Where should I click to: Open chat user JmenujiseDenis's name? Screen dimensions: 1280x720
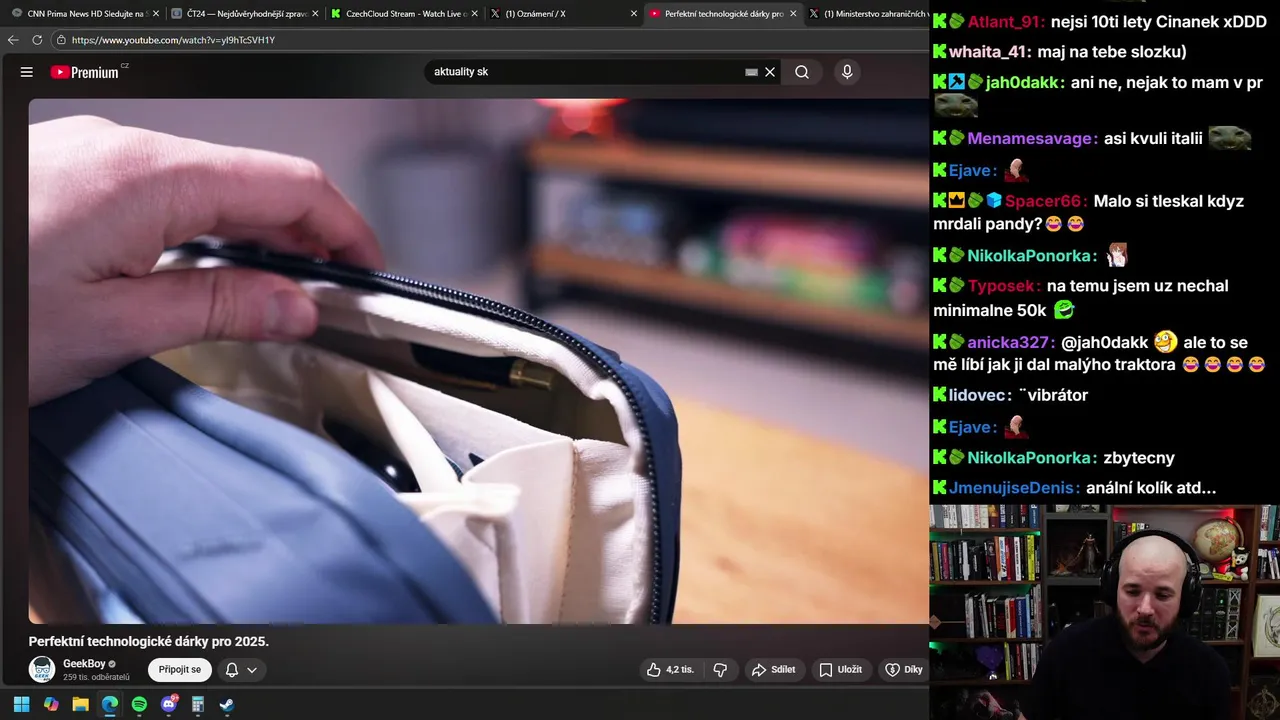pyautogui.click(x=1014, y=488)
